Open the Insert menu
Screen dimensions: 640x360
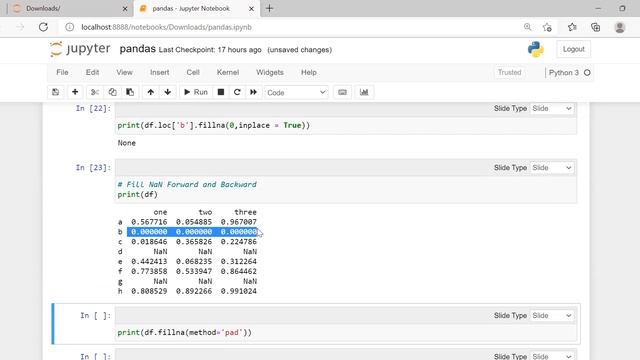pyautogui.click(x=160, y=72)
